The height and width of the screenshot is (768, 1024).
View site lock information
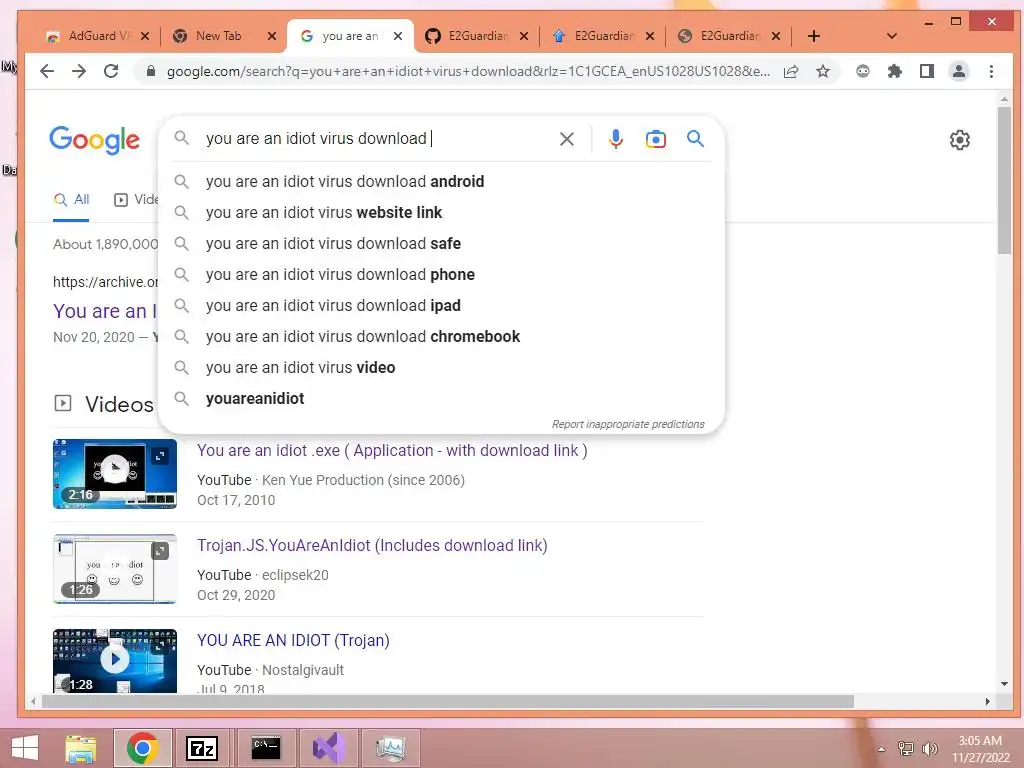click(151, 71)
